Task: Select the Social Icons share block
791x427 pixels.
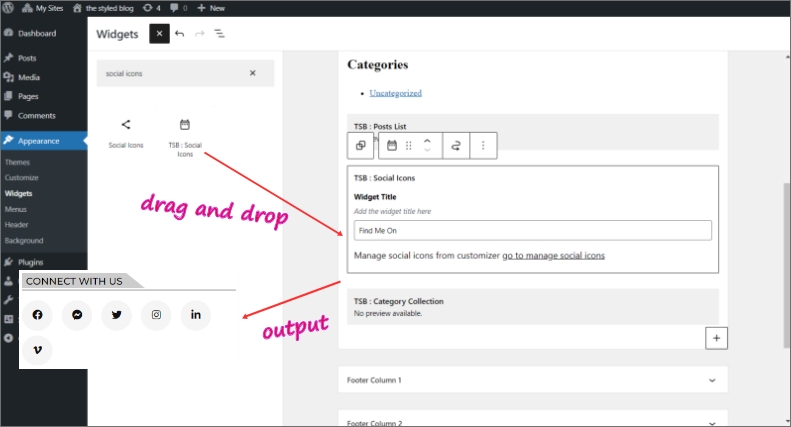Action: 126,132
